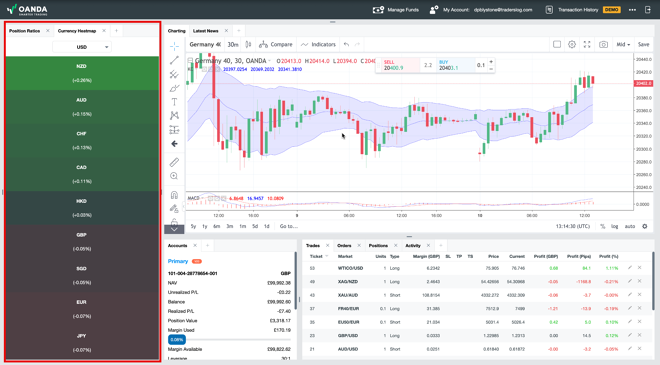
Task: Switch to the Currency Heatmap tab
Action: click(77, 31)
